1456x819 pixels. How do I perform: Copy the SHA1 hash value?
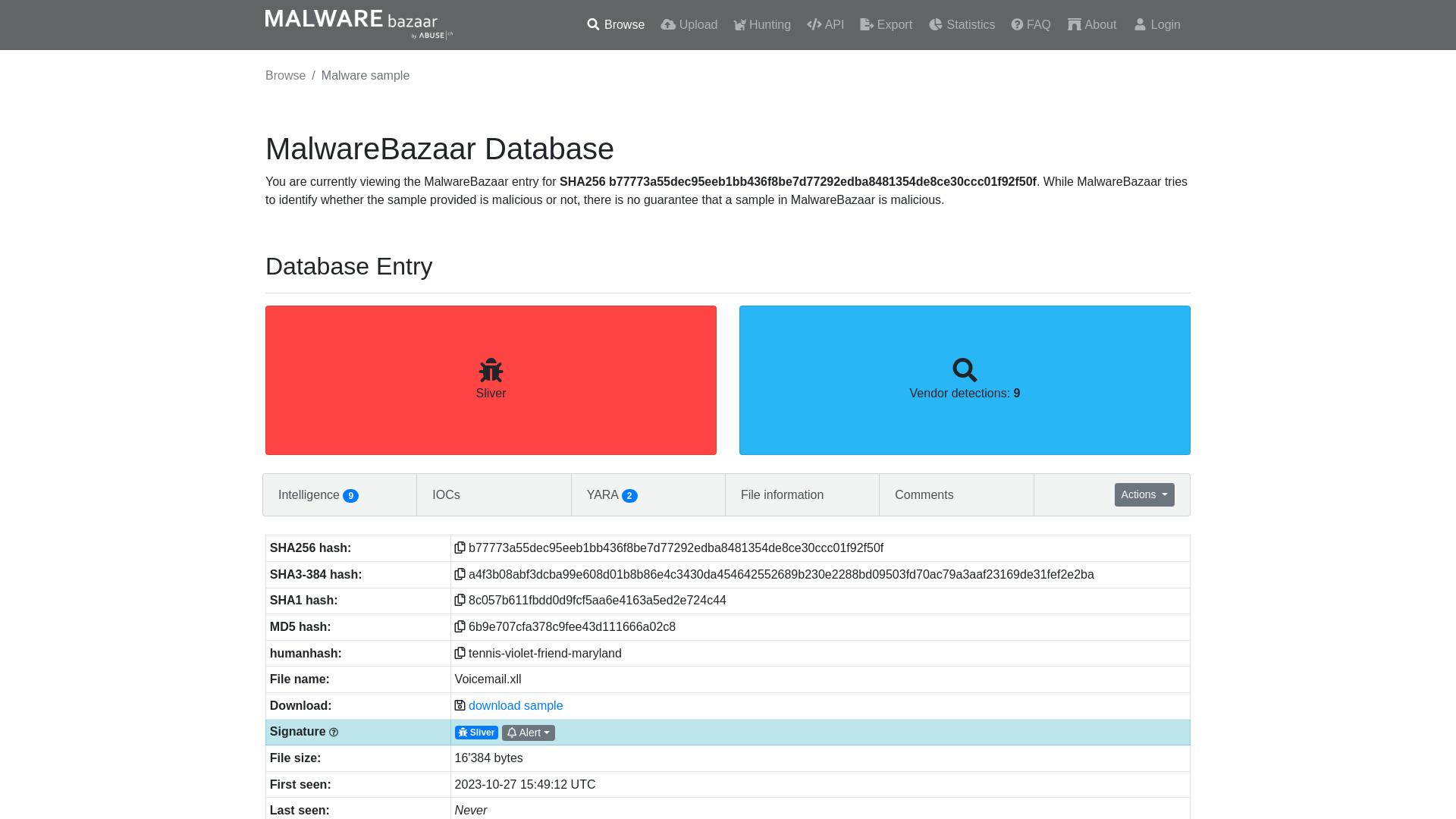click(459, 600)
